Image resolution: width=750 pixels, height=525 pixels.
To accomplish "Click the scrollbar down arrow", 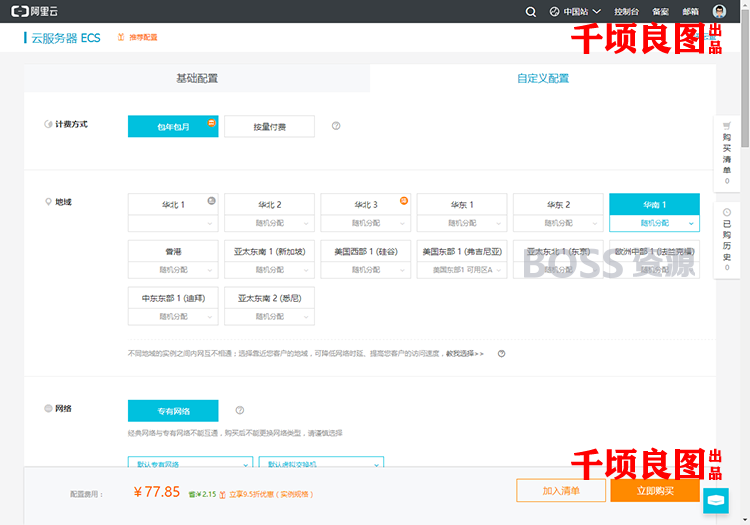I will click(745, 520).
